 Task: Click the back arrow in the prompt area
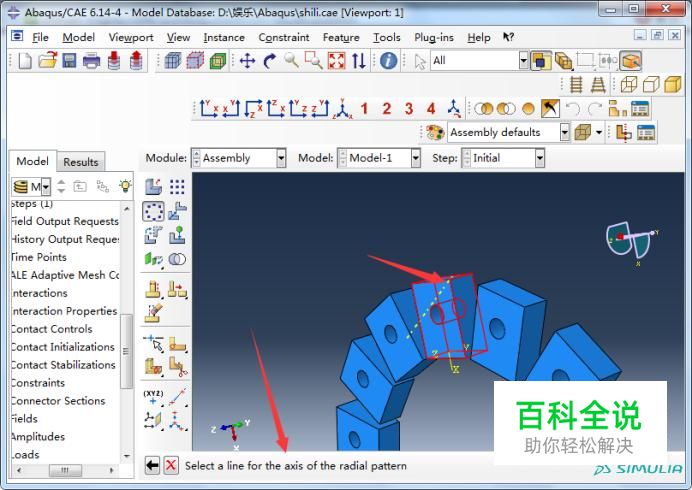pyautogui.click(x=152, y=465)
